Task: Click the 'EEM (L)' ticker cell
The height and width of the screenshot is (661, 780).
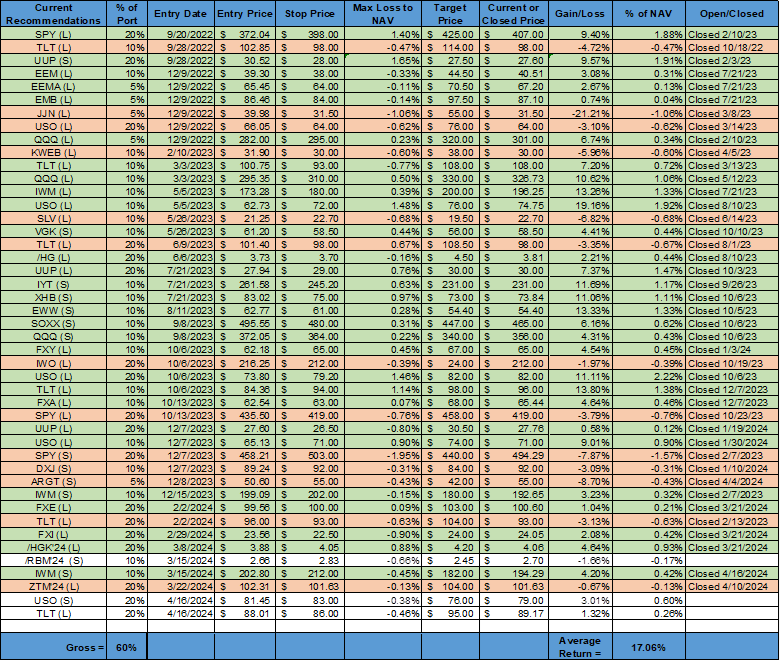Action: pos(53,74)
